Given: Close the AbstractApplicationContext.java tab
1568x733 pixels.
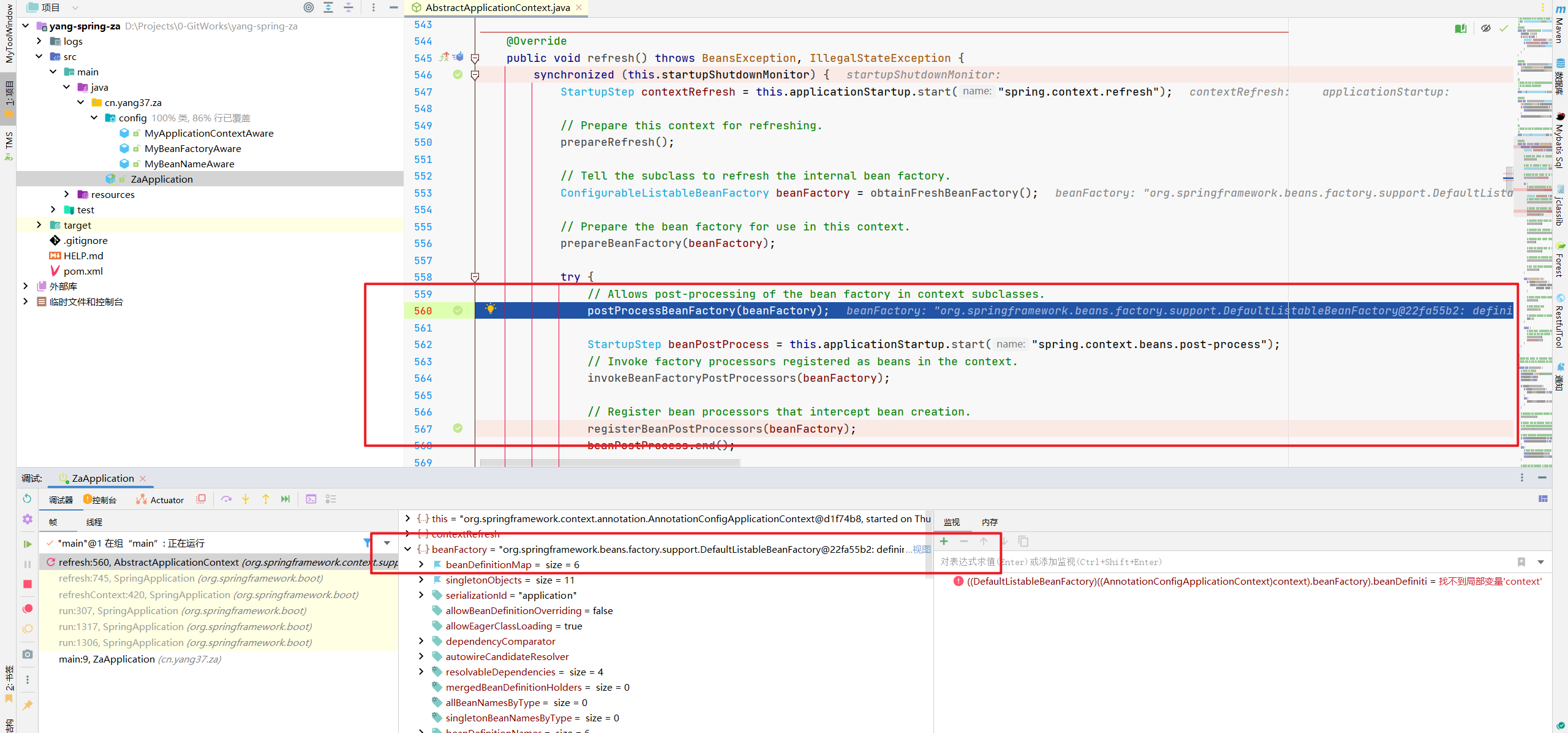Looking at the screenshot, I should pyautogui.click(x=579, y=7).
